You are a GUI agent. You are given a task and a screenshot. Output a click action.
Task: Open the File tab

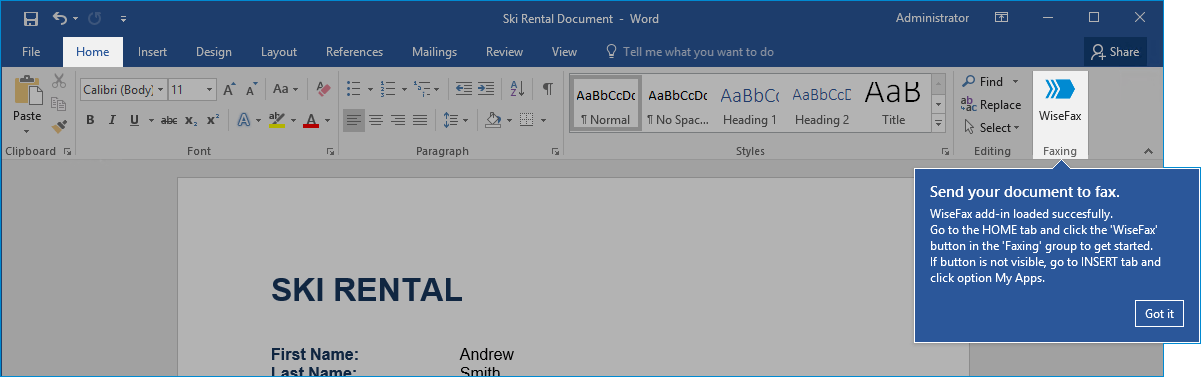coord(31,52)
